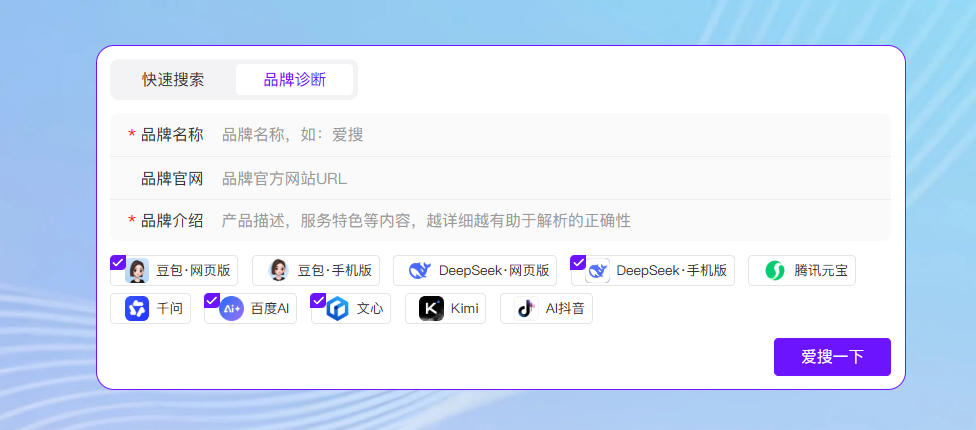Screen dimensions: 976x430
Task: Click the DeepSeek·手机版 whale icon
Action: coord(598,270)
